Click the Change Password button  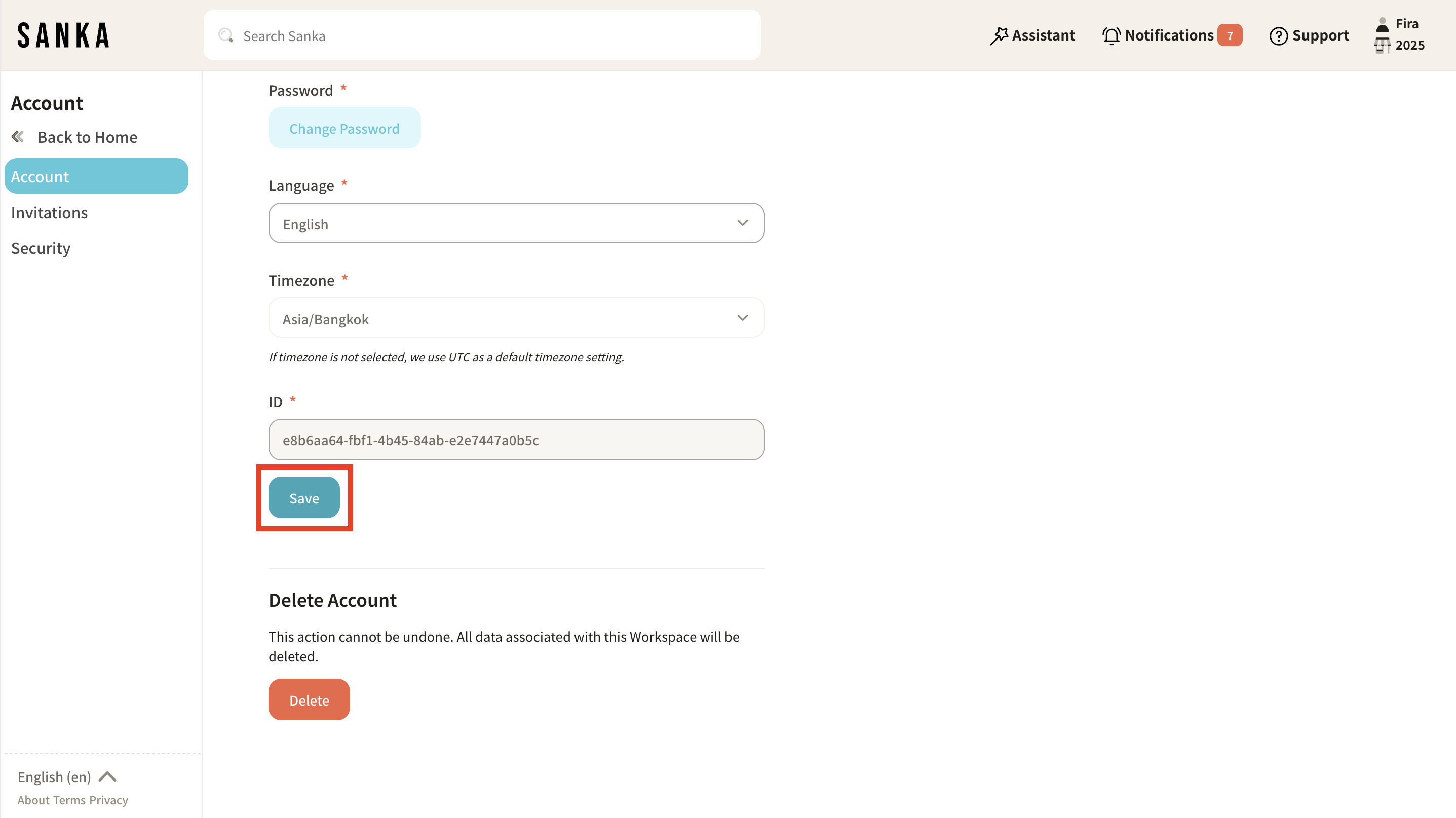coord(344,128)
